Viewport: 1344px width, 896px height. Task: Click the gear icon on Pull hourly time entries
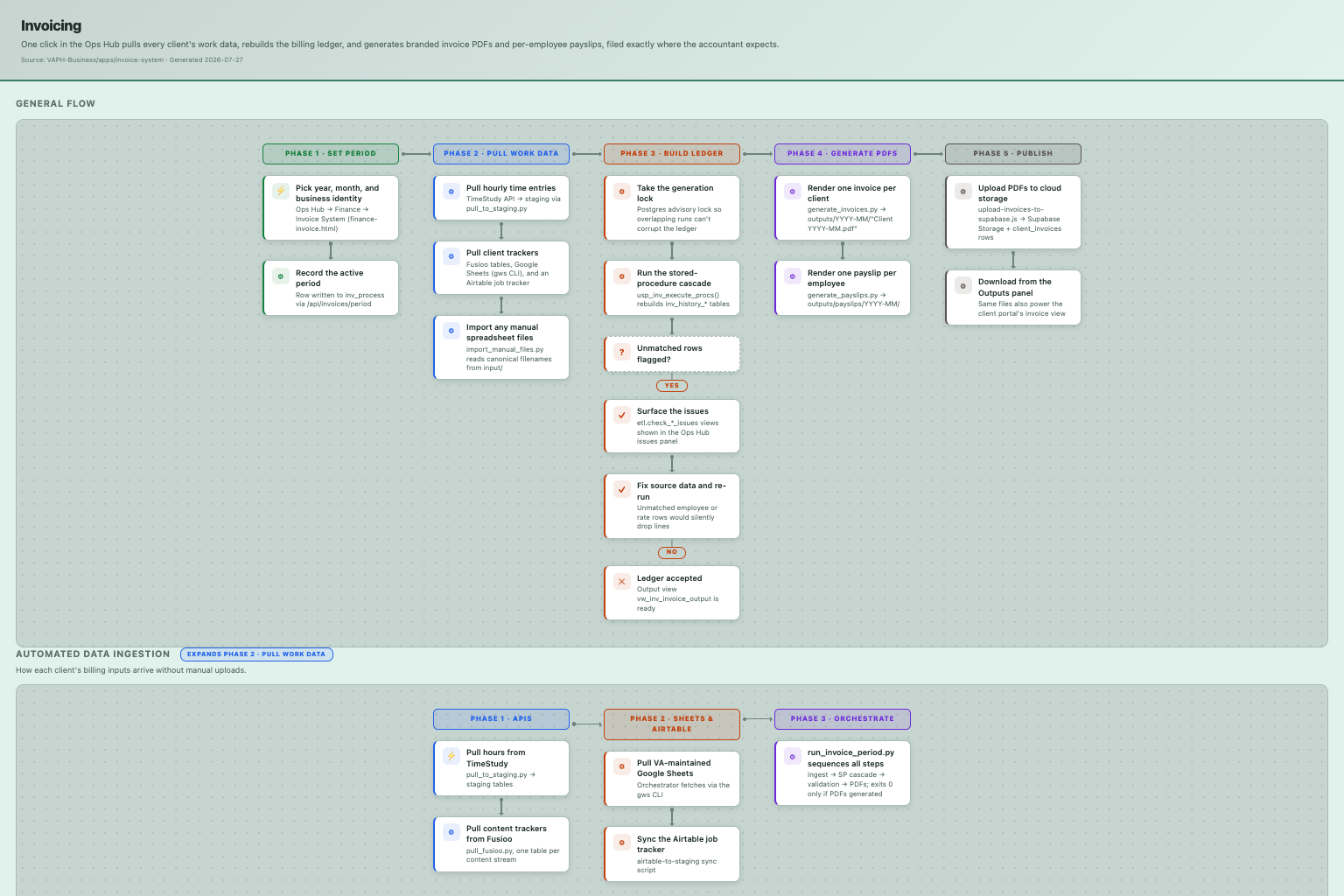[451, 191]
